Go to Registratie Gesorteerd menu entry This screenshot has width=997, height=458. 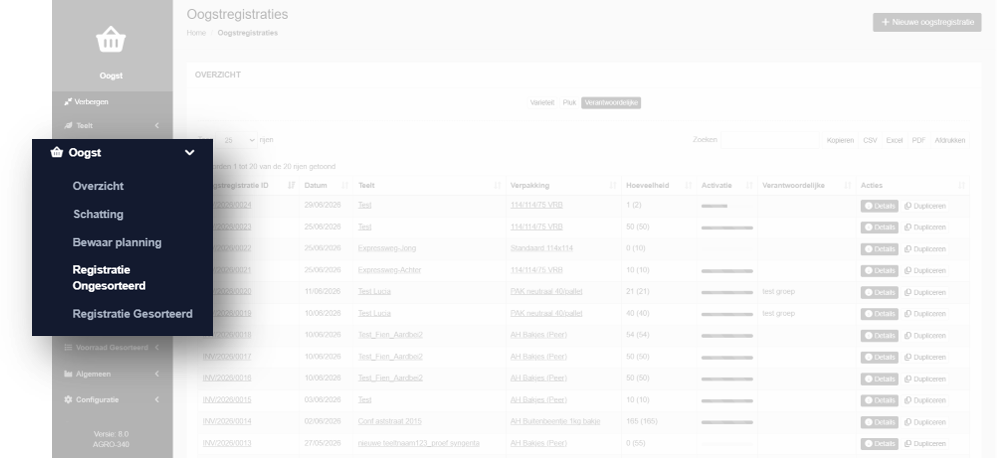point(132,314)
